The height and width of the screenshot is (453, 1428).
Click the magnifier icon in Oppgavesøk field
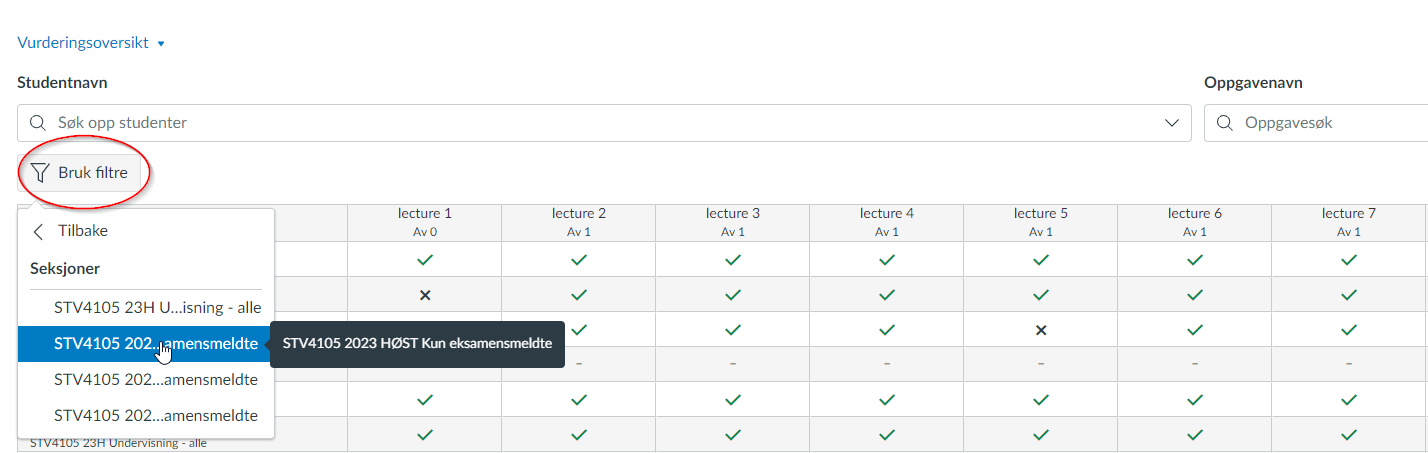[1225, 123]
